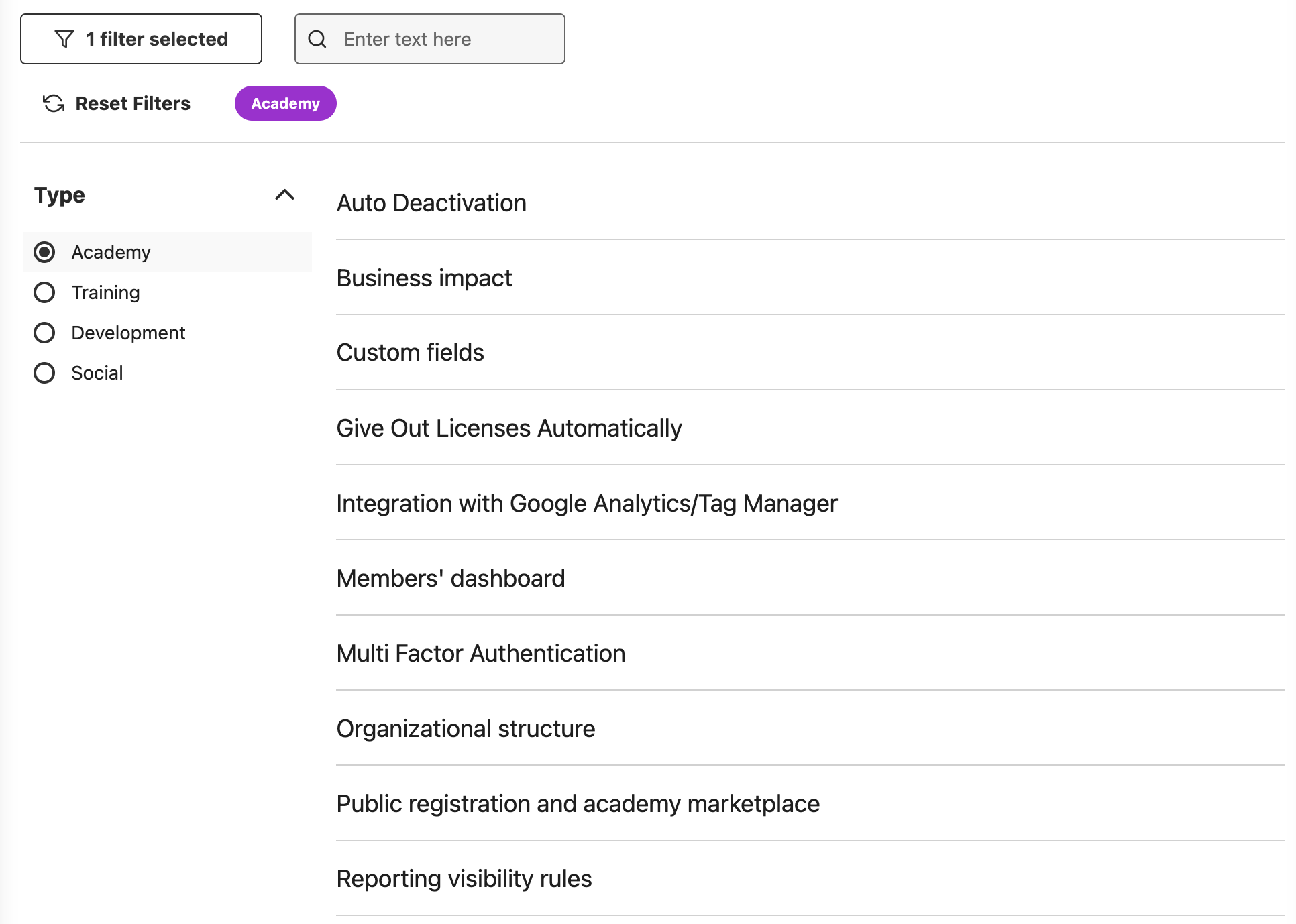1296x924 pixels.
Task: Select the Social radio button
Action: coord(44,373)
